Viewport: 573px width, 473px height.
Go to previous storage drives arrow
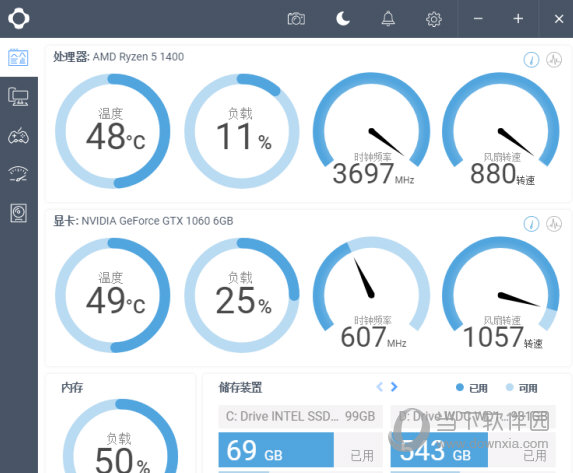pyautogui.click(x=380, y=387)
